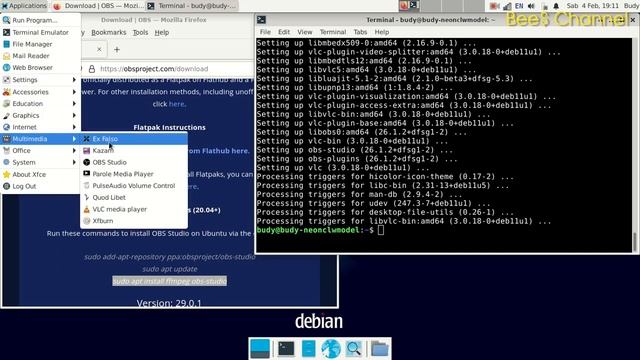
Task: Expand the Accessories submenu
Action: pos(40,92)
